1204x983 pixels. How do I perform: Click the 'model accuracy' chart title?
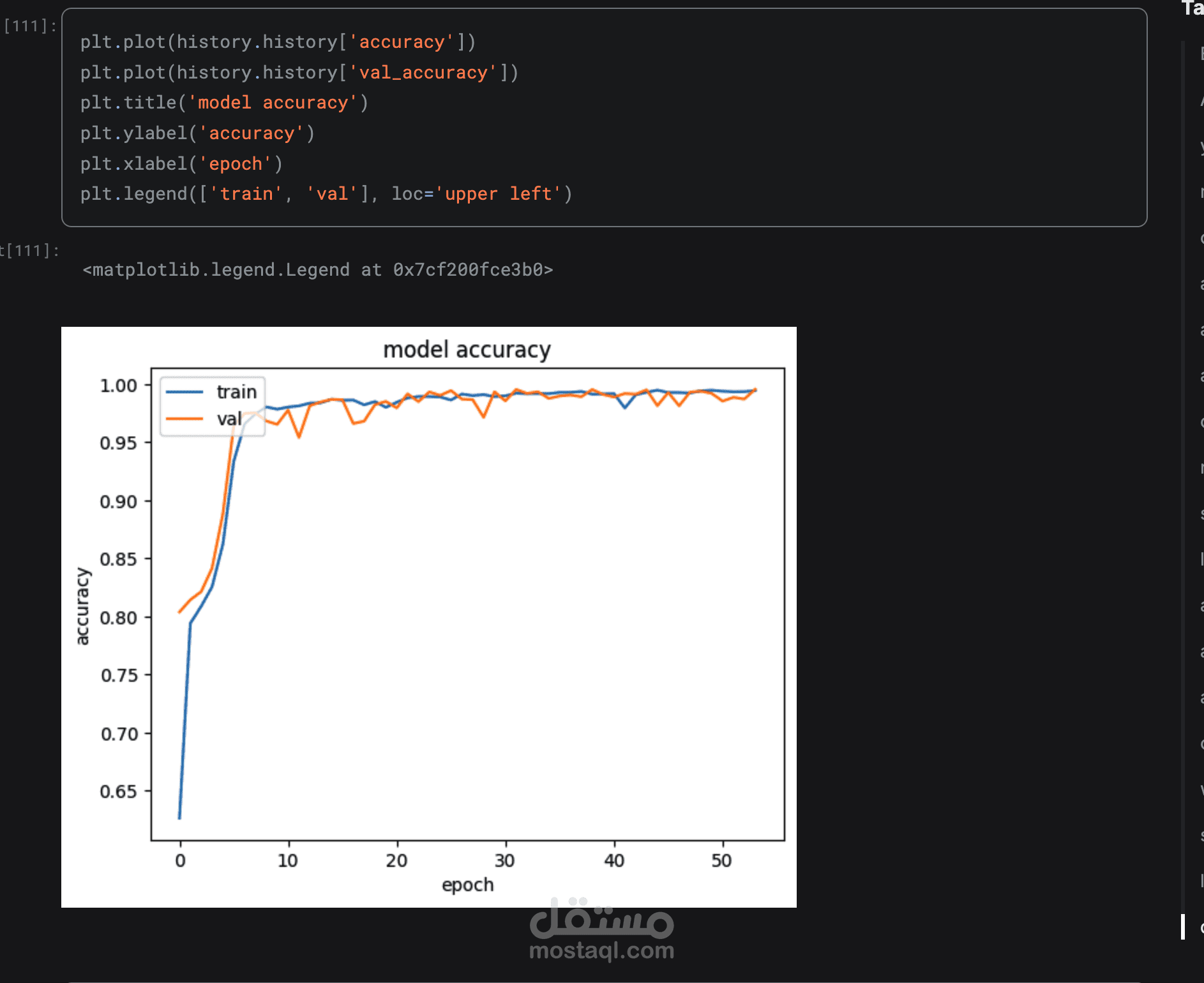pyautogui.click(x=467, y=350)
